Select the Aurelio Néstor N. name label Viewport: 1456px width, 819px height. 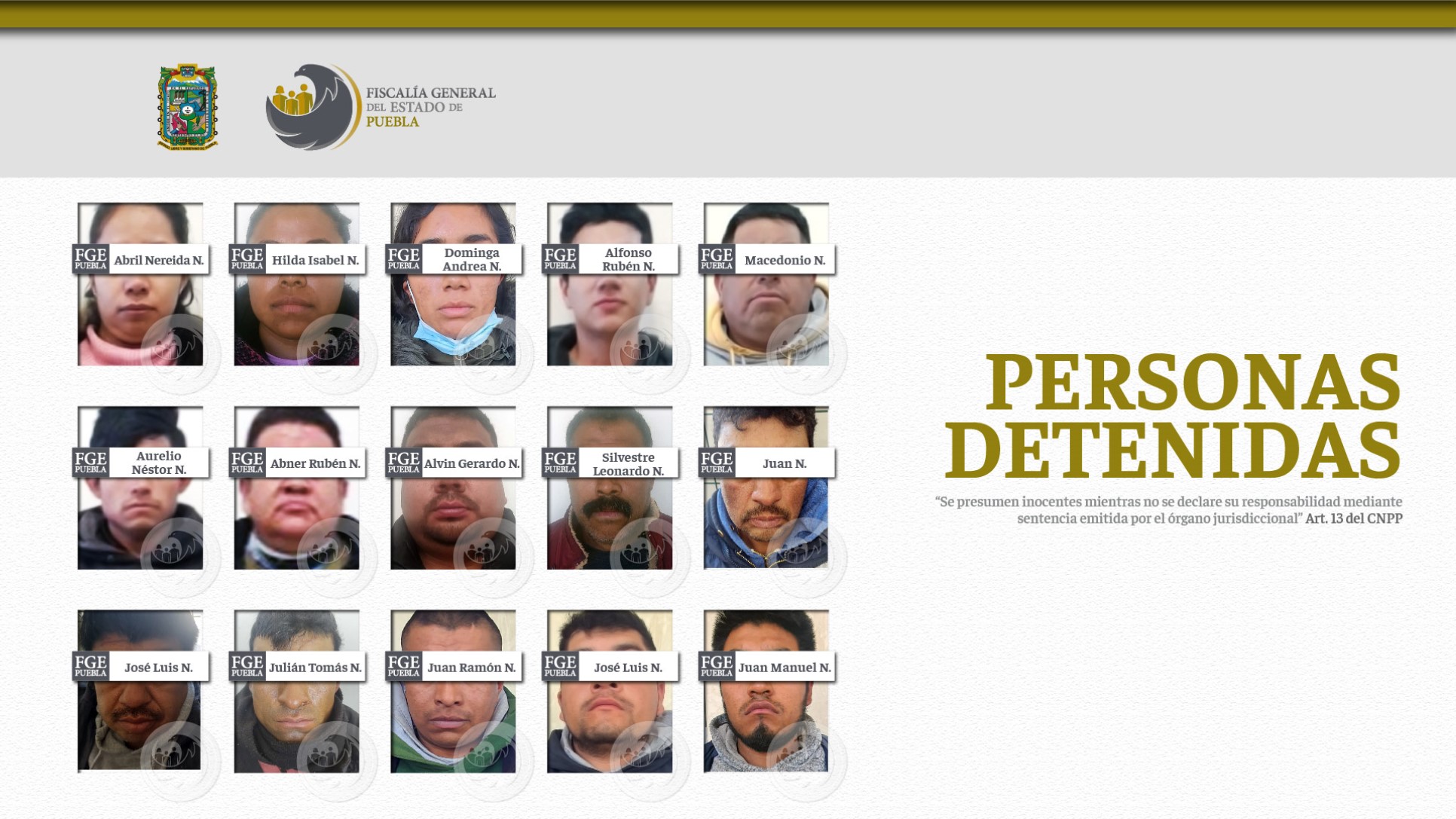click(x=159, y=463)
